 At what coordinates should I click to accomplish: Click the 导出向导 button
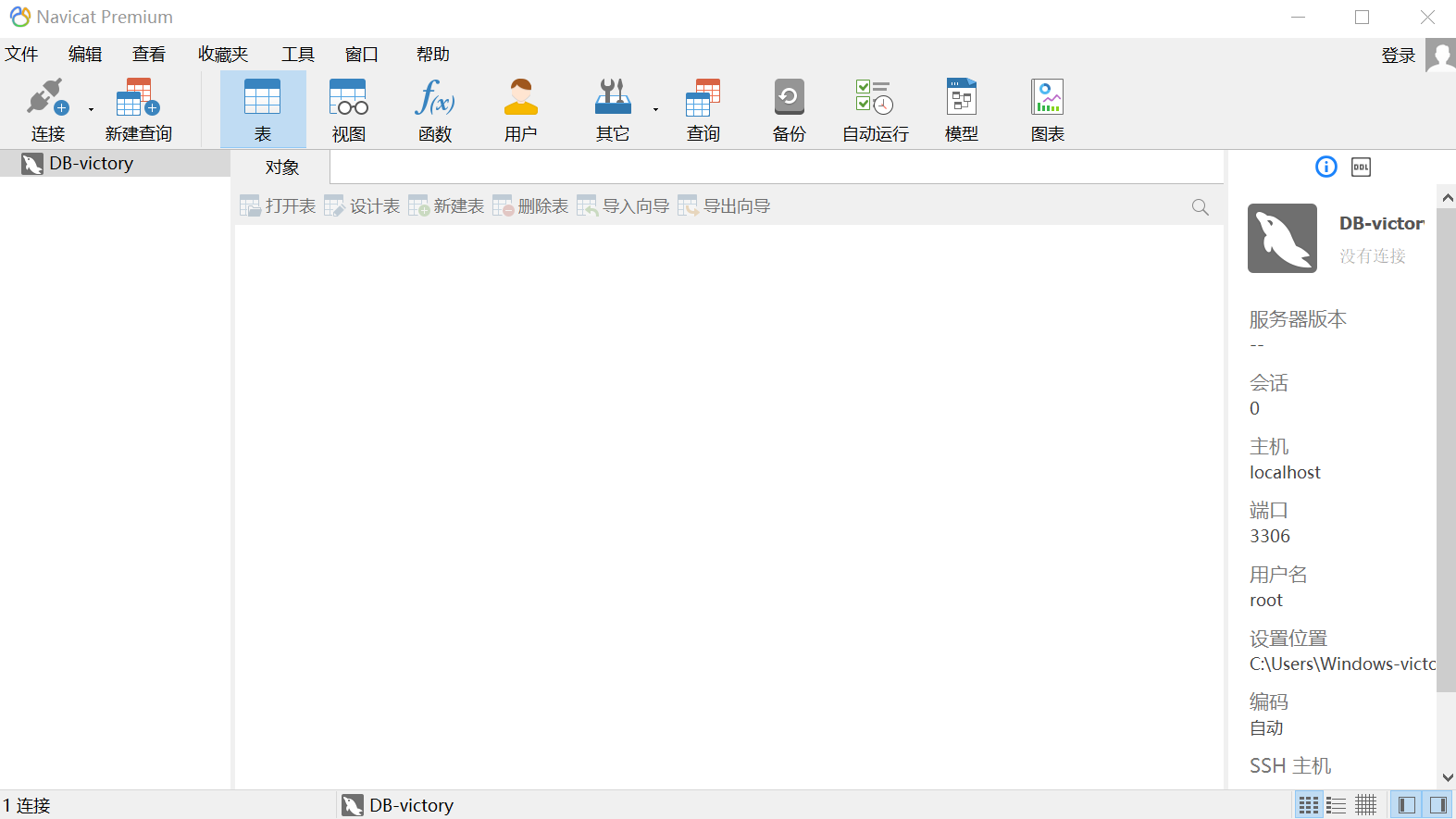[x=724, y=206]
